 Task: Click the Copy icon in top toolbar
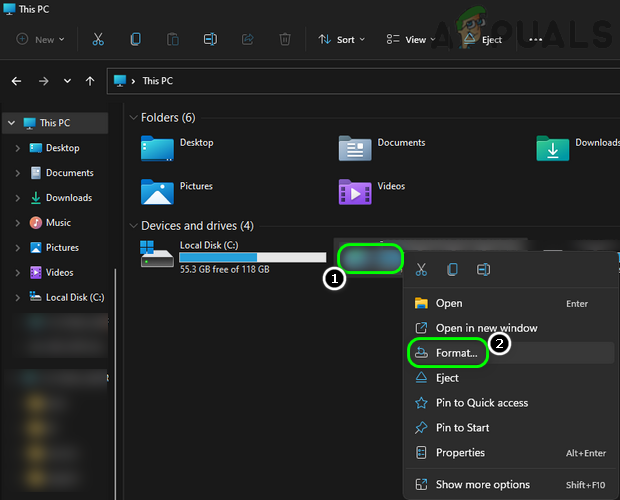point(135,40)
